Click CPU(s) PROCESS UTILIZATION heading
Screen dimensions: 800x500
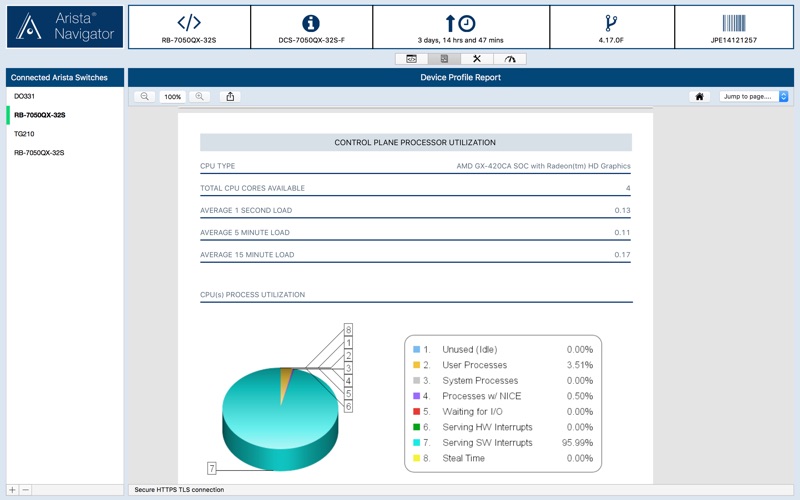click(x=253, y=295)
